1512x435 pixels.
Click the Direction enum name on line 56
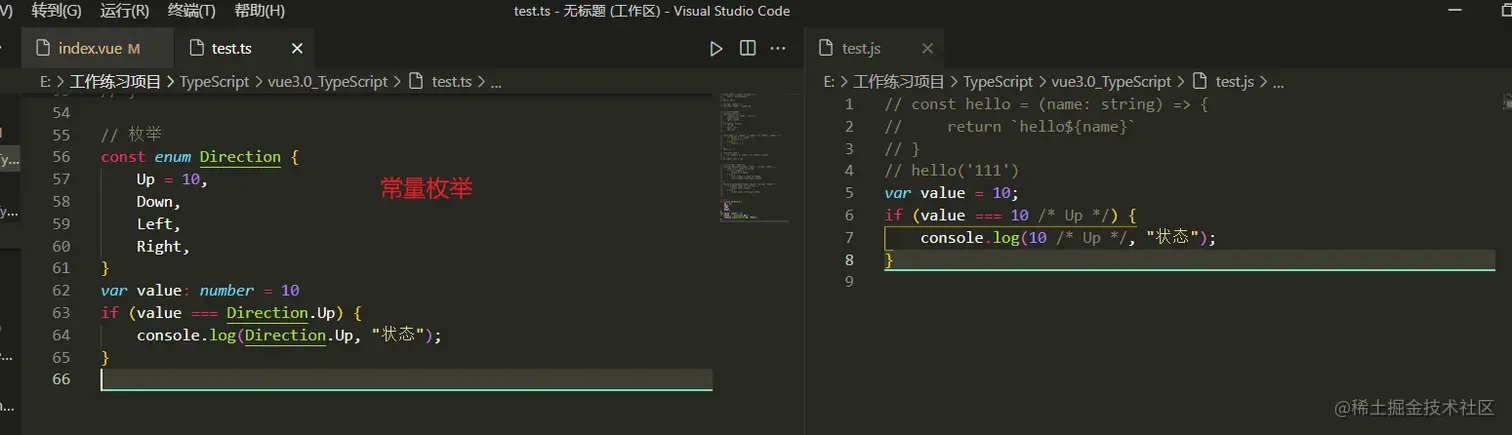(x=240, y=156)
